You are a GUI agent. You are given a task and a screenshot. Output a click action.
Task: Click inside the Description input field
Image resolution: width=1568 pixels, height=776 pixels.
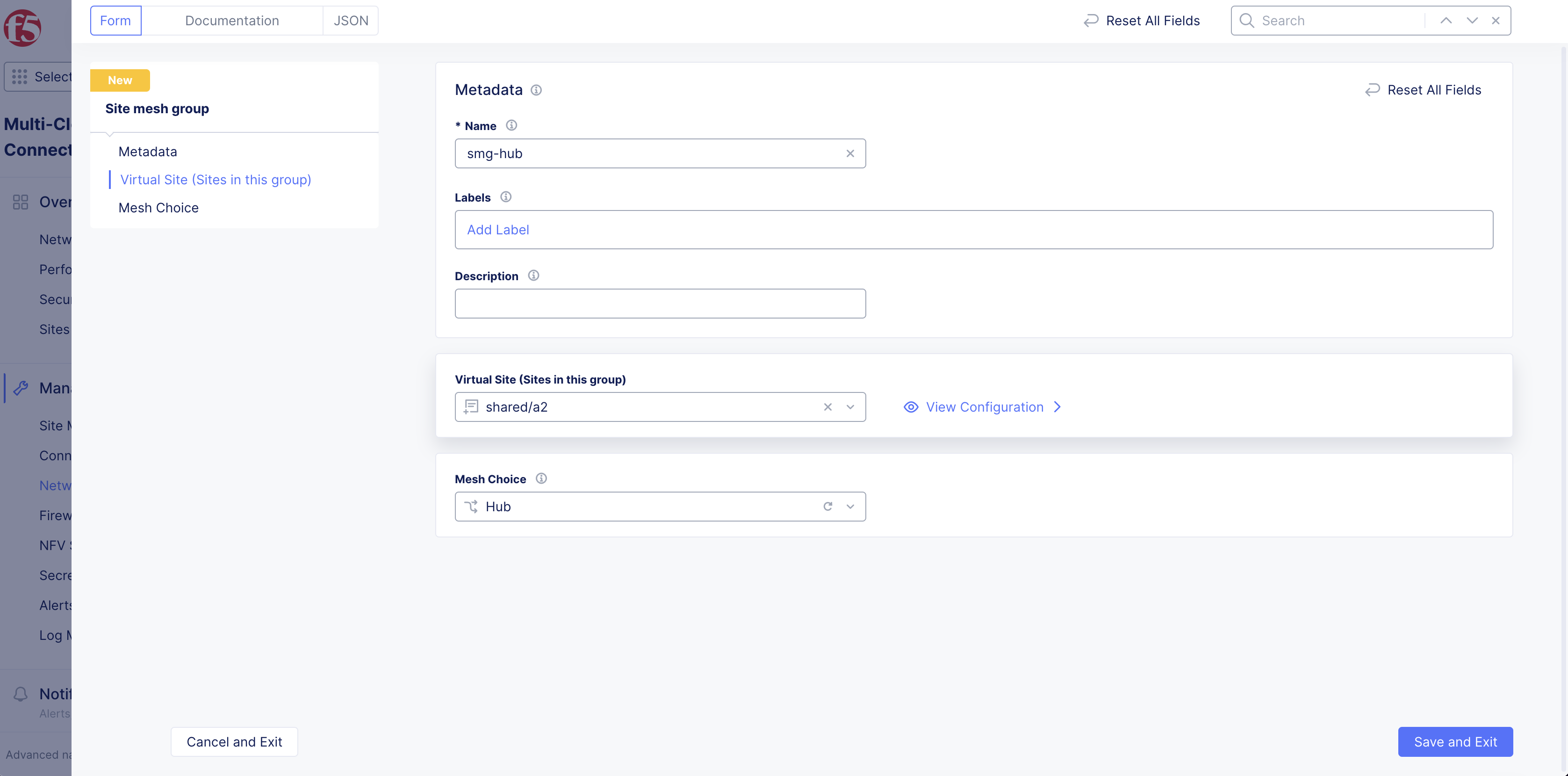(x=660, y=303)
